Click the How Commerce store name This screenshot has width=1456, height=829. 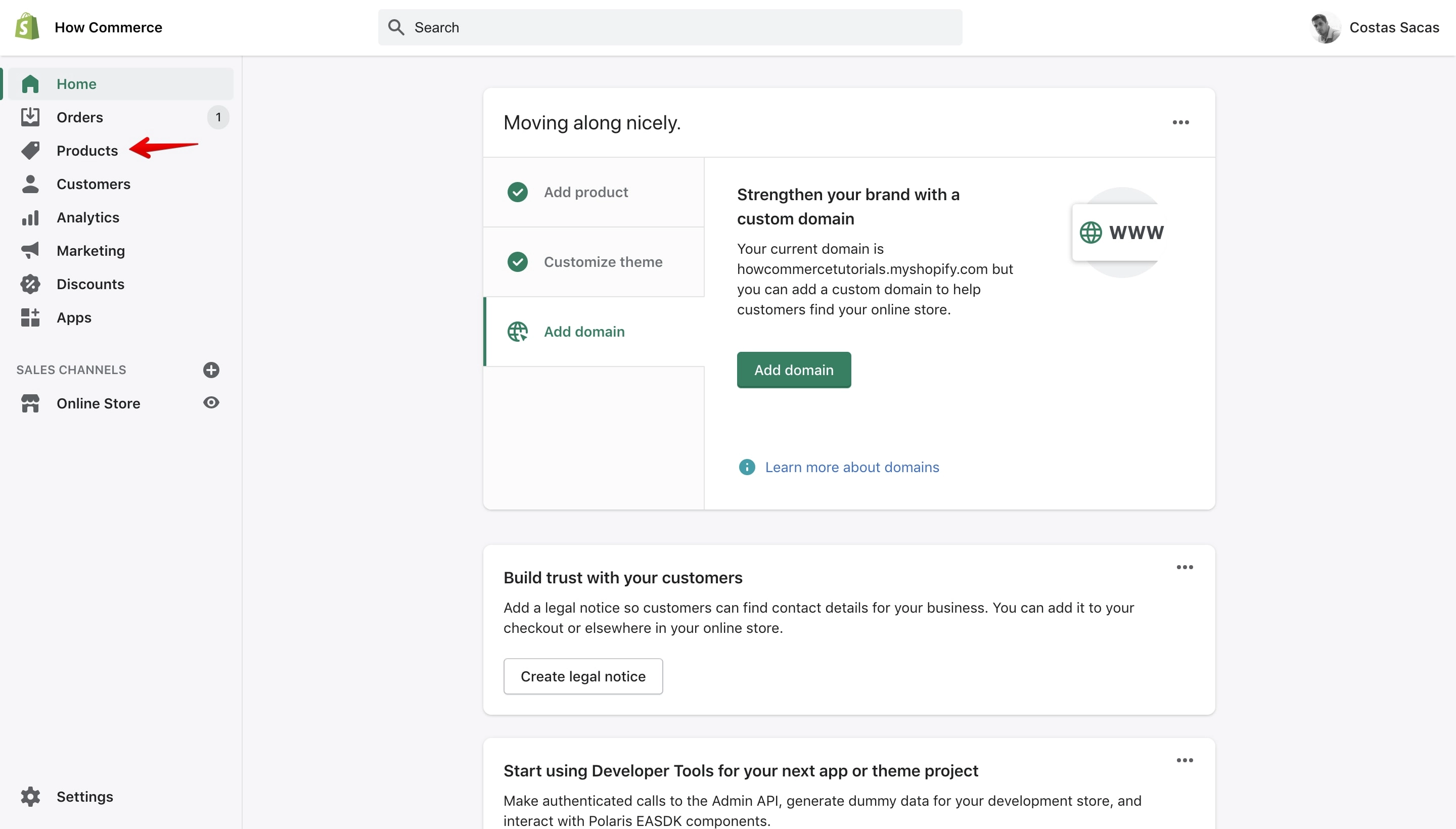pyautogui.click(x=108, y=27)
